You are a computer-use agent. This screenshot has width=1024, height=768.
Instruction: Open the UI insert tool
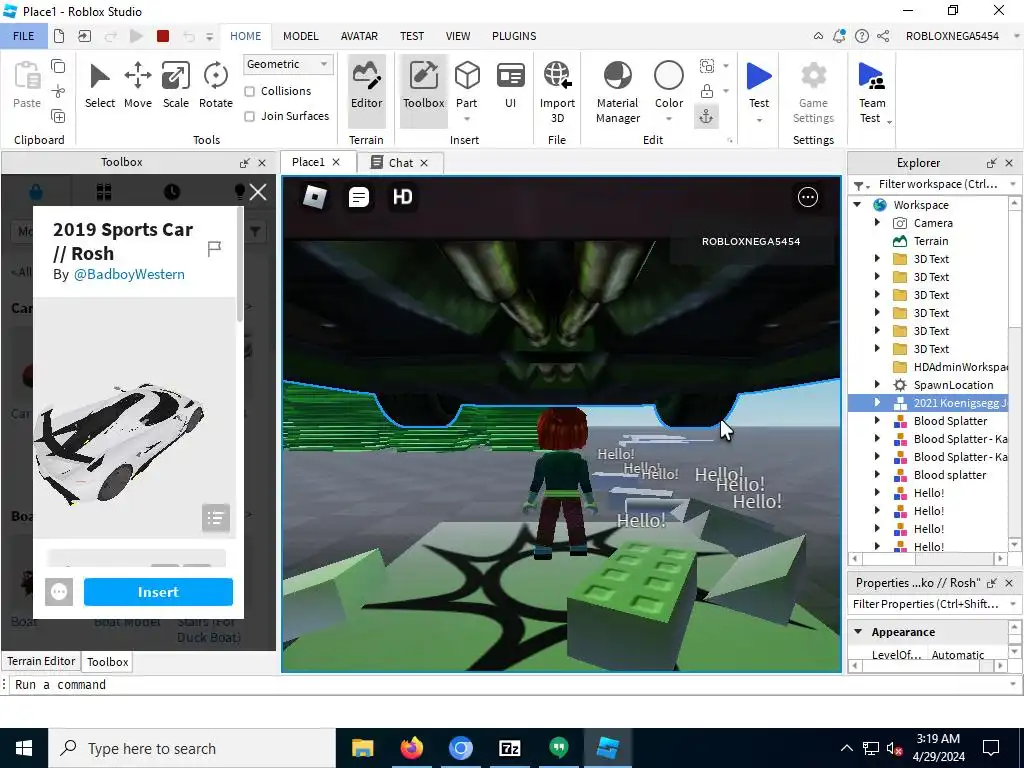coord(510,86)
